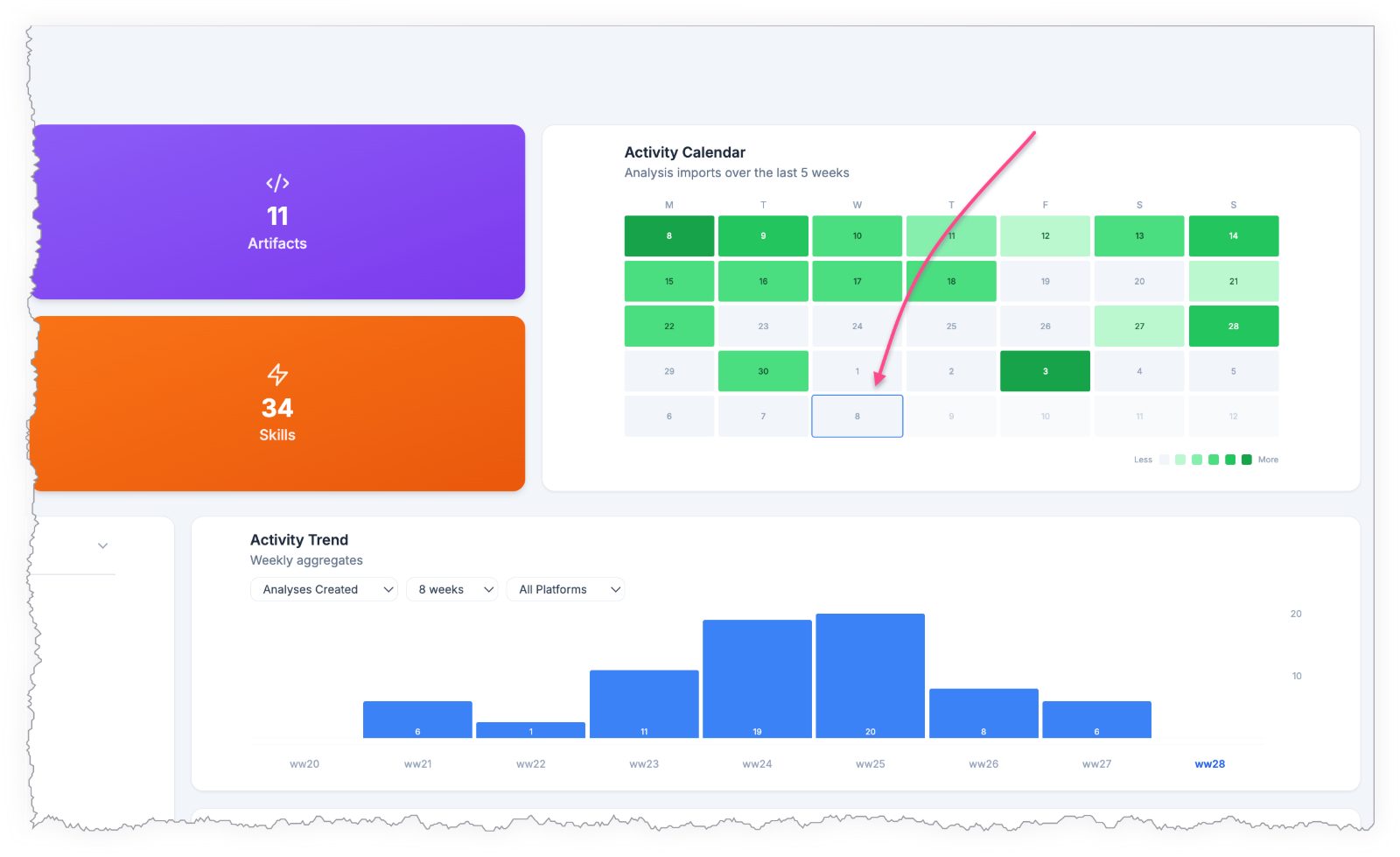This screenshot has height=857, width=1400.
Task: Select dark green day 3 calendar cell
Action: click(x=1045, y=371)
